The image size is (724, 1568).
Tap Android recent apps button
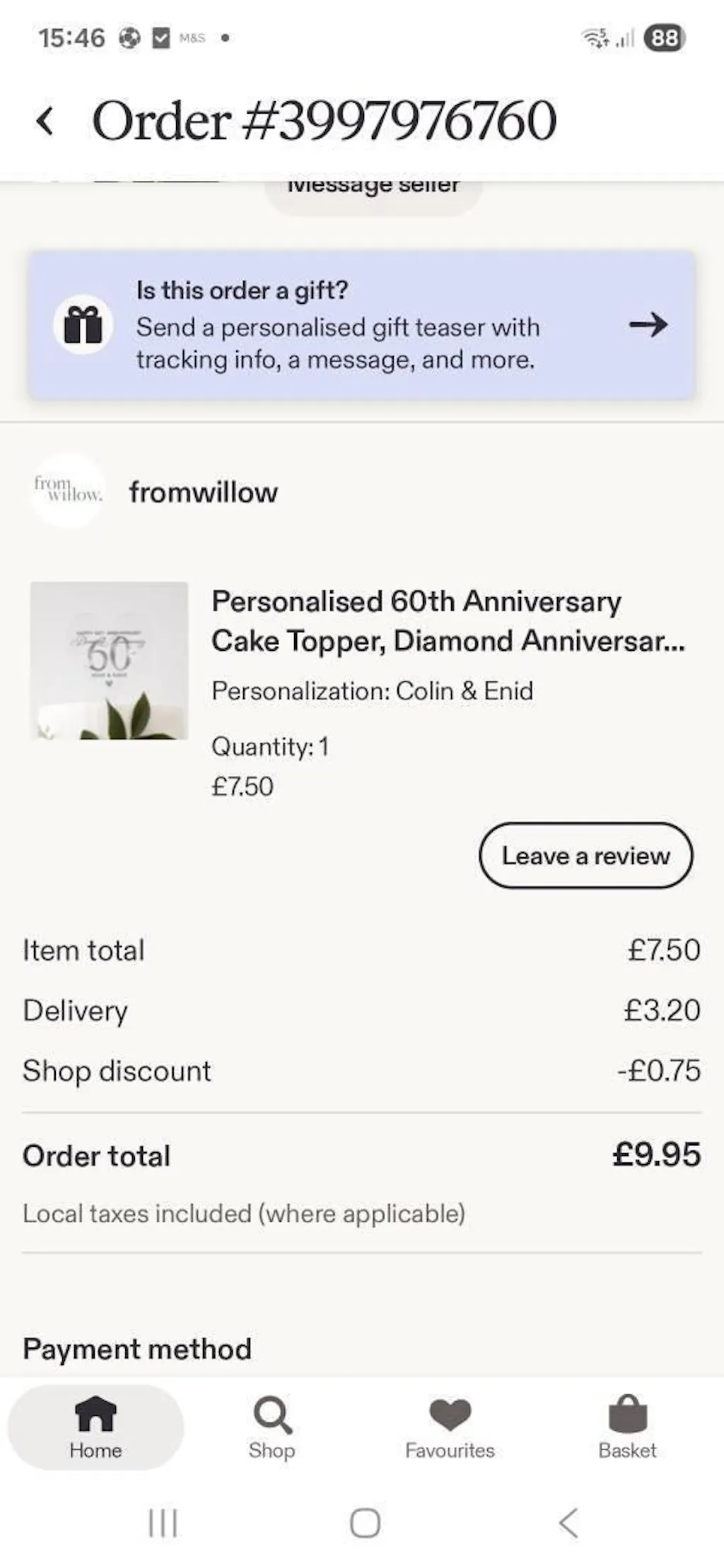coord(163,1523)
